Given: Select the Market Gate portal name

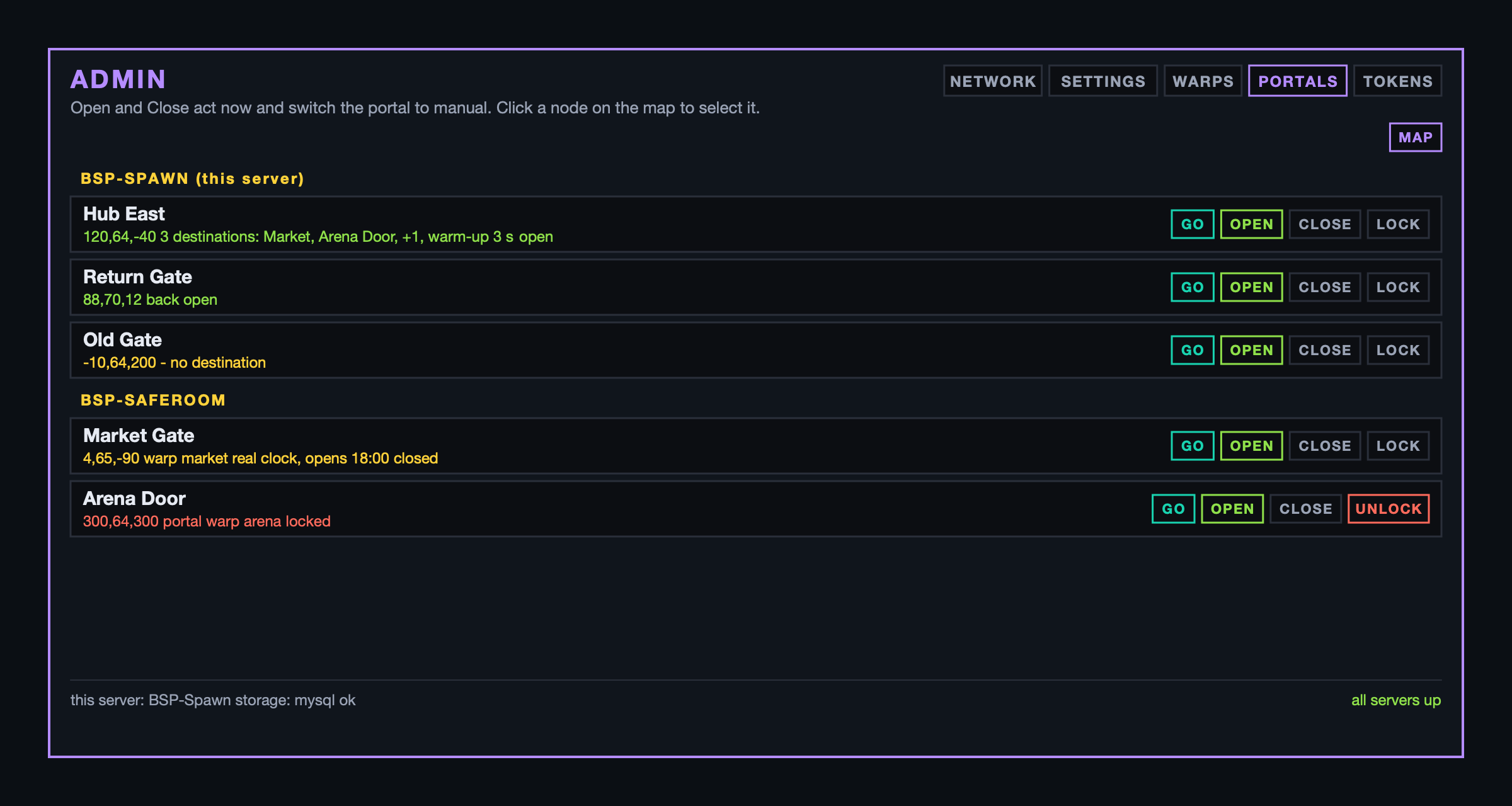Looking at the screenshot, I should pos(139,436).
